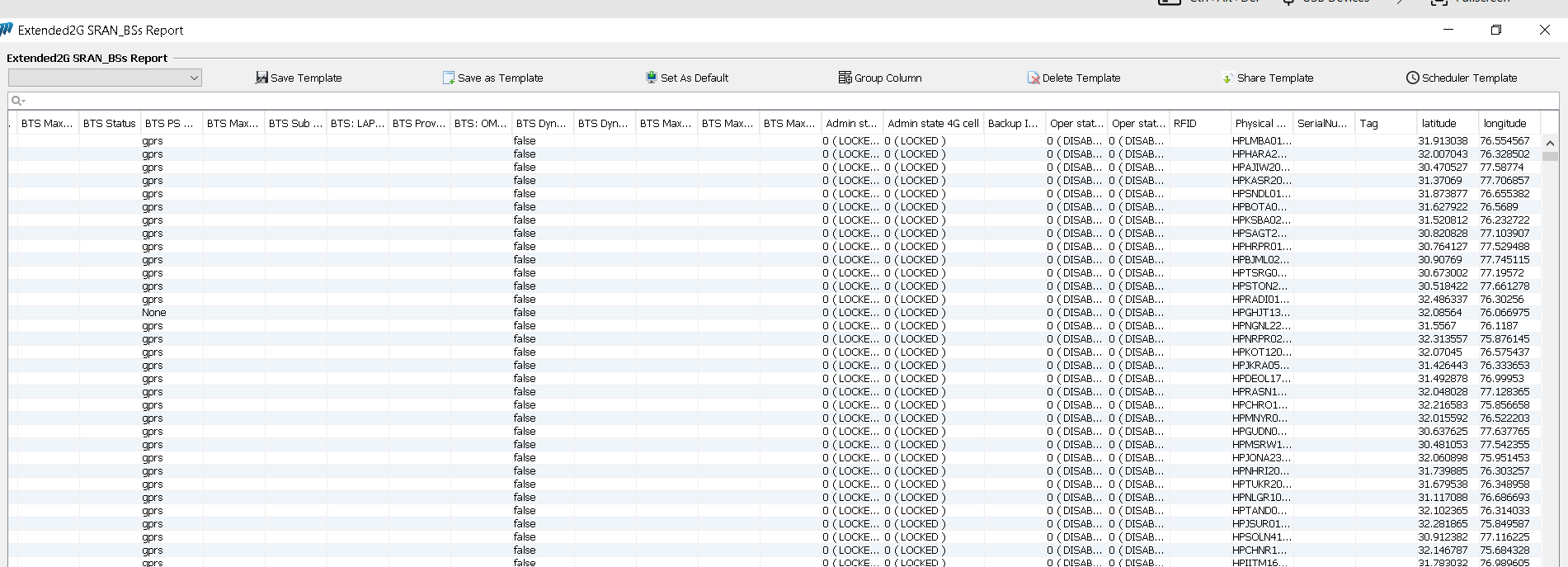
Task: Click the Share Template icon
Action: pyautogui.click(x=1227, y=78)
